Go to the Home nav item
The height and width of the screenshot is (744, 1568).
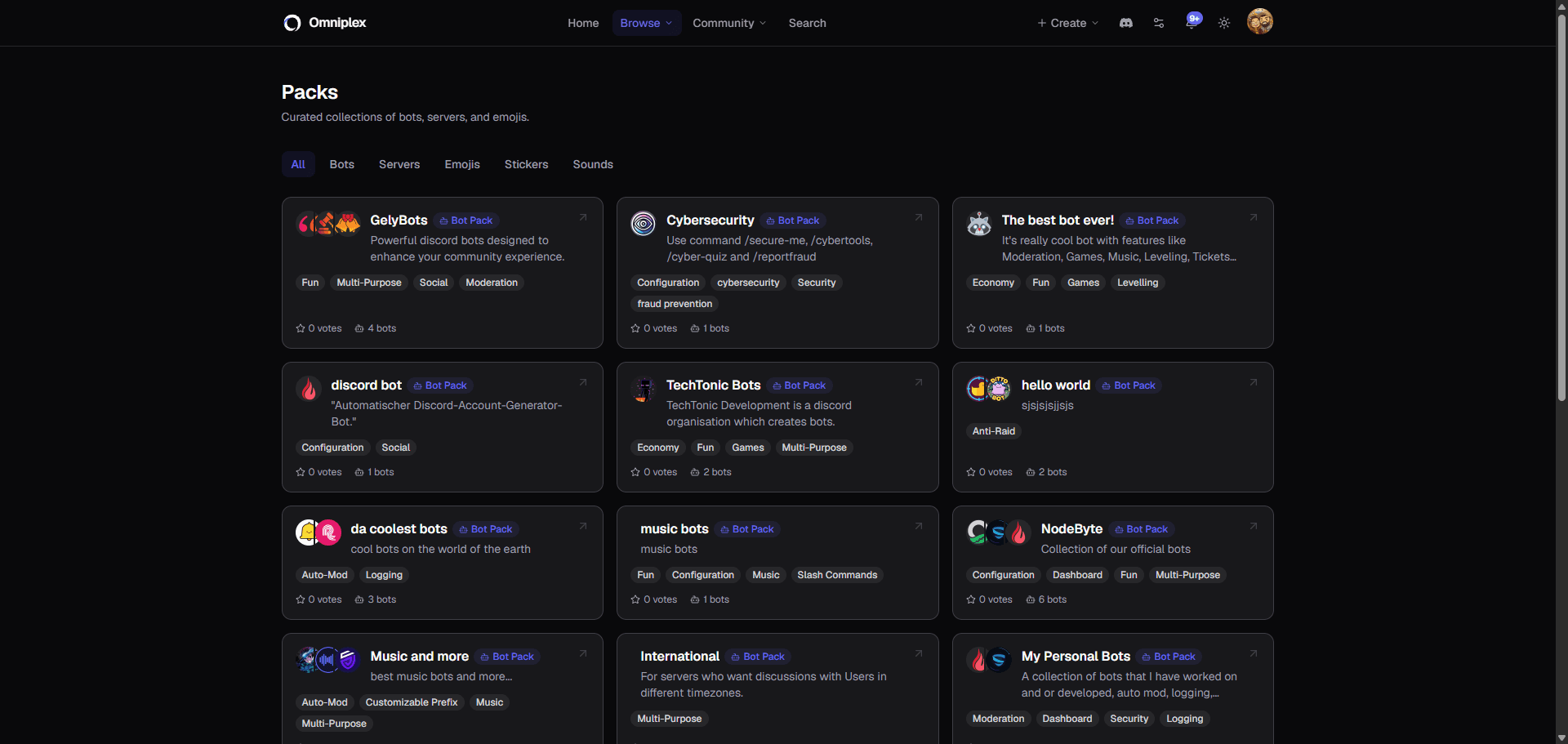[583, 23]
